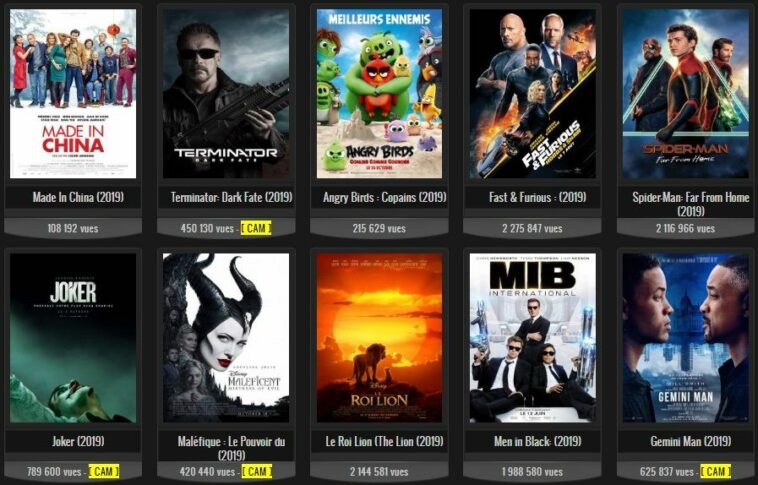
Task: Click the CAM badge under Joker
Action: tap(103, 471)
